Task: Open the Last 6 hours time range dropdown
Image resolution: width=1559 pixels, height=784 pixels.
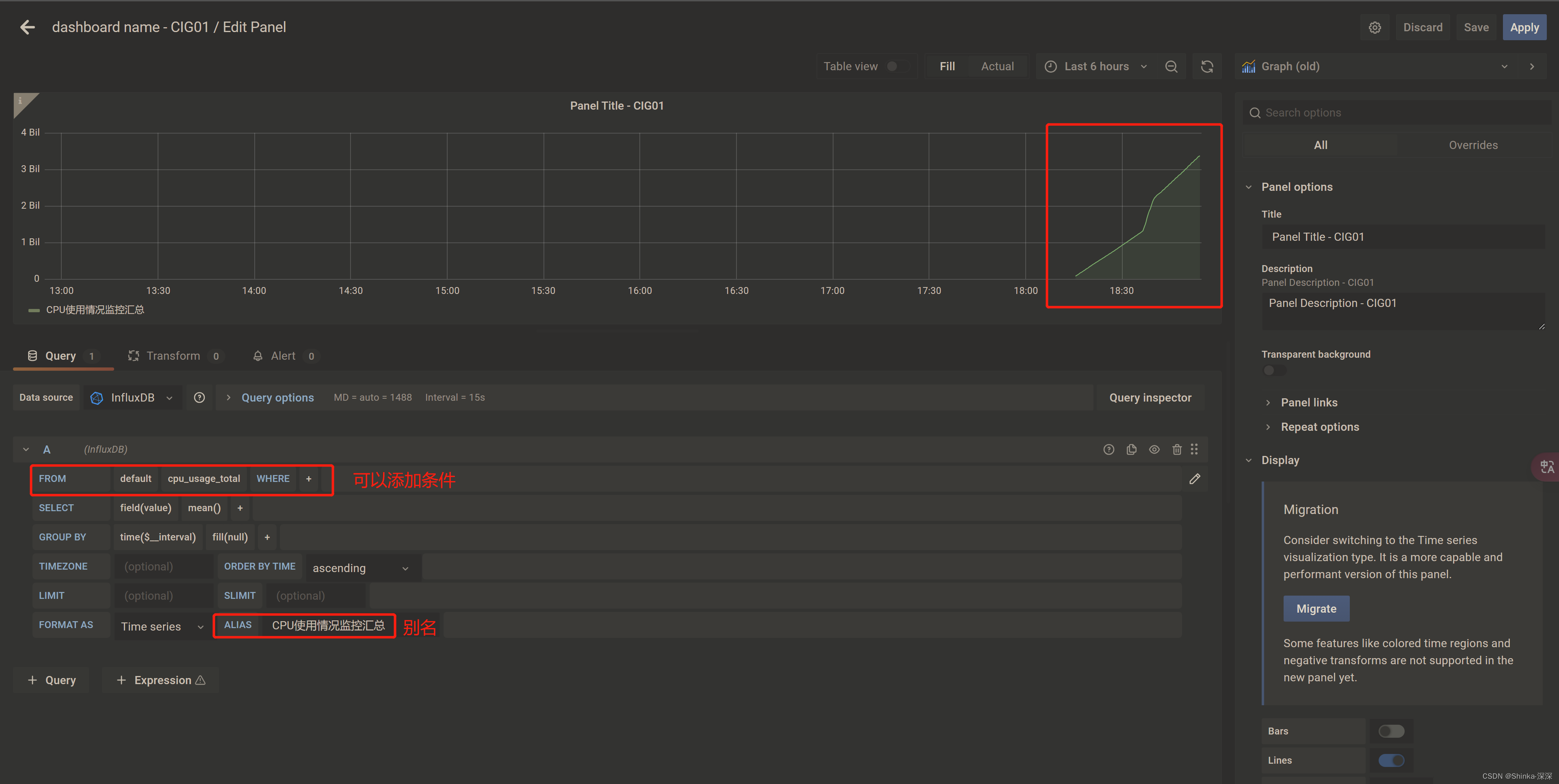Action: (x=1096, y=67)
